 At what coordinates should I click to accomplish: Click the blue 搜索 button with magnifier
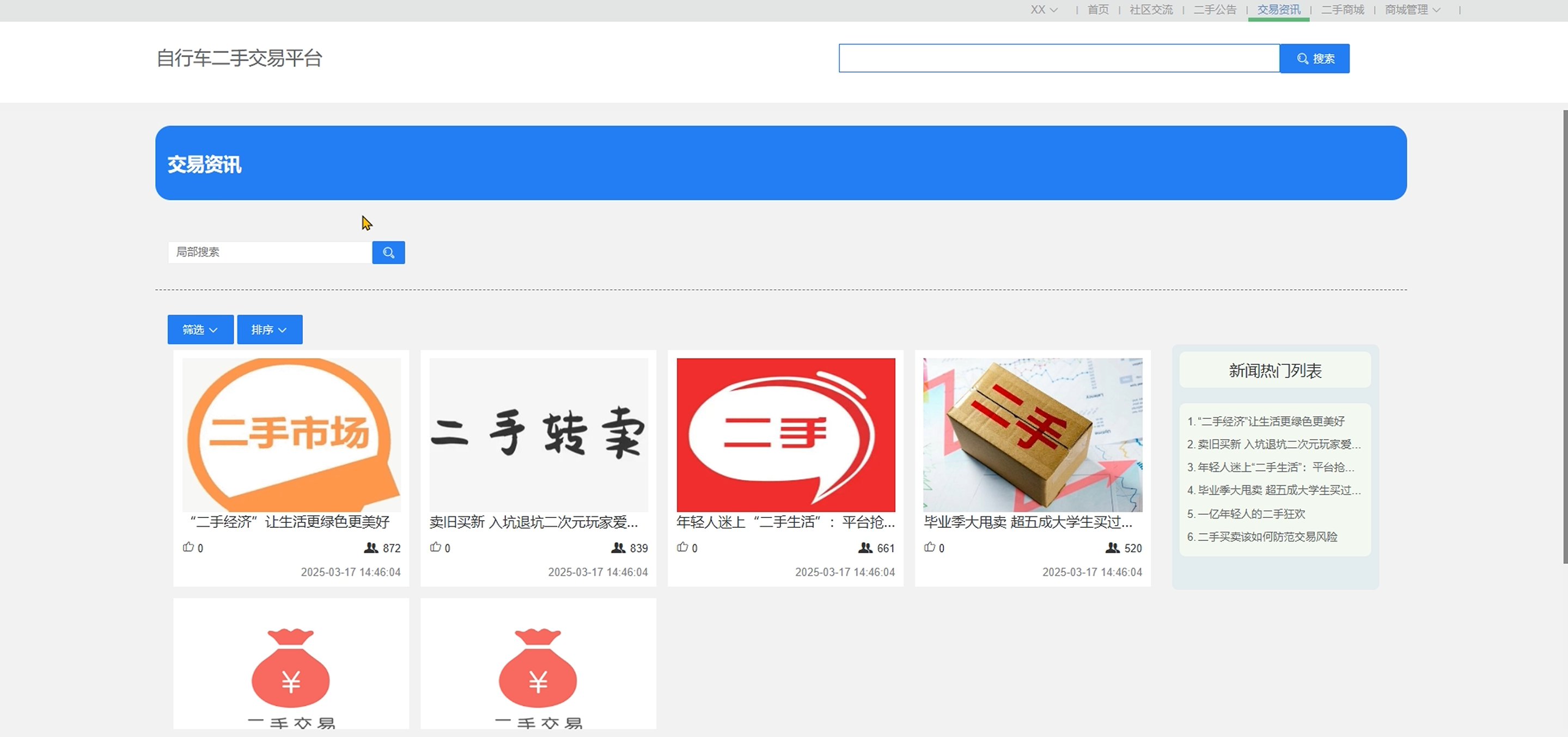click(1314, 58)
